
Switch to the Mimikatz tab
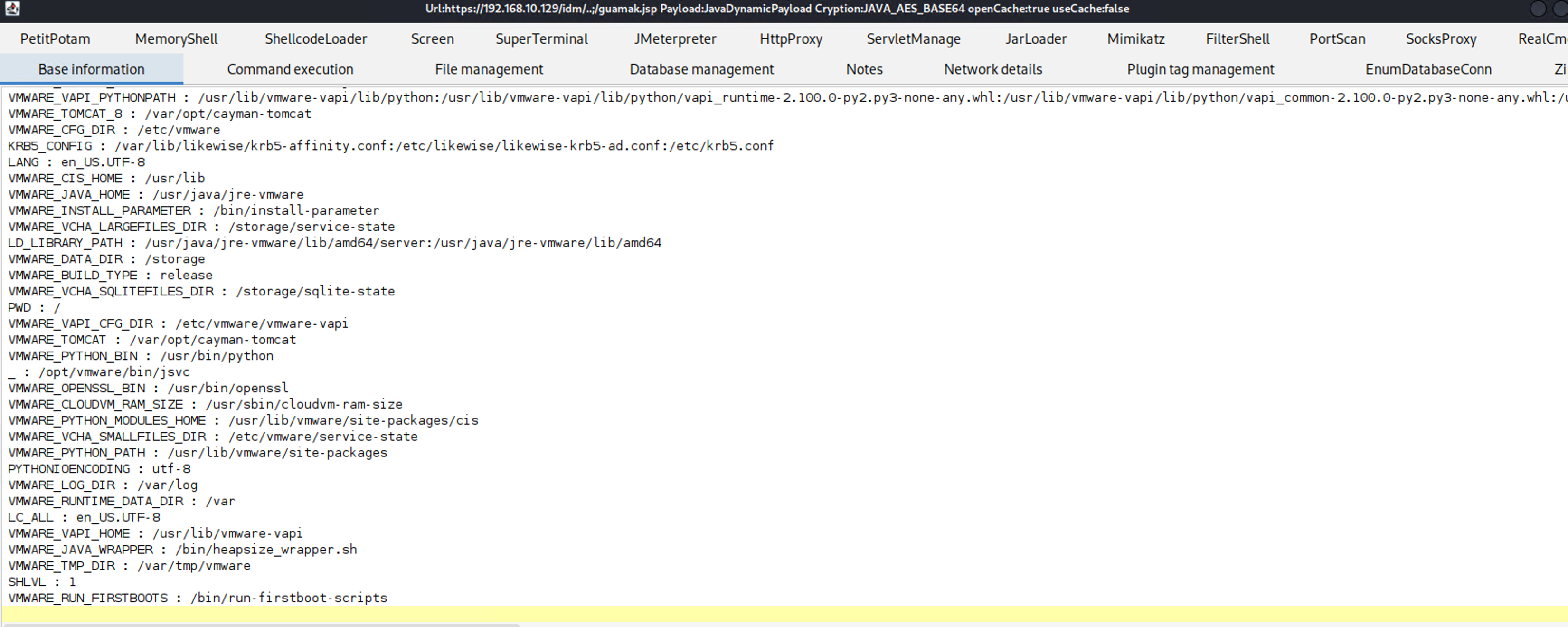pos(1136,39)
